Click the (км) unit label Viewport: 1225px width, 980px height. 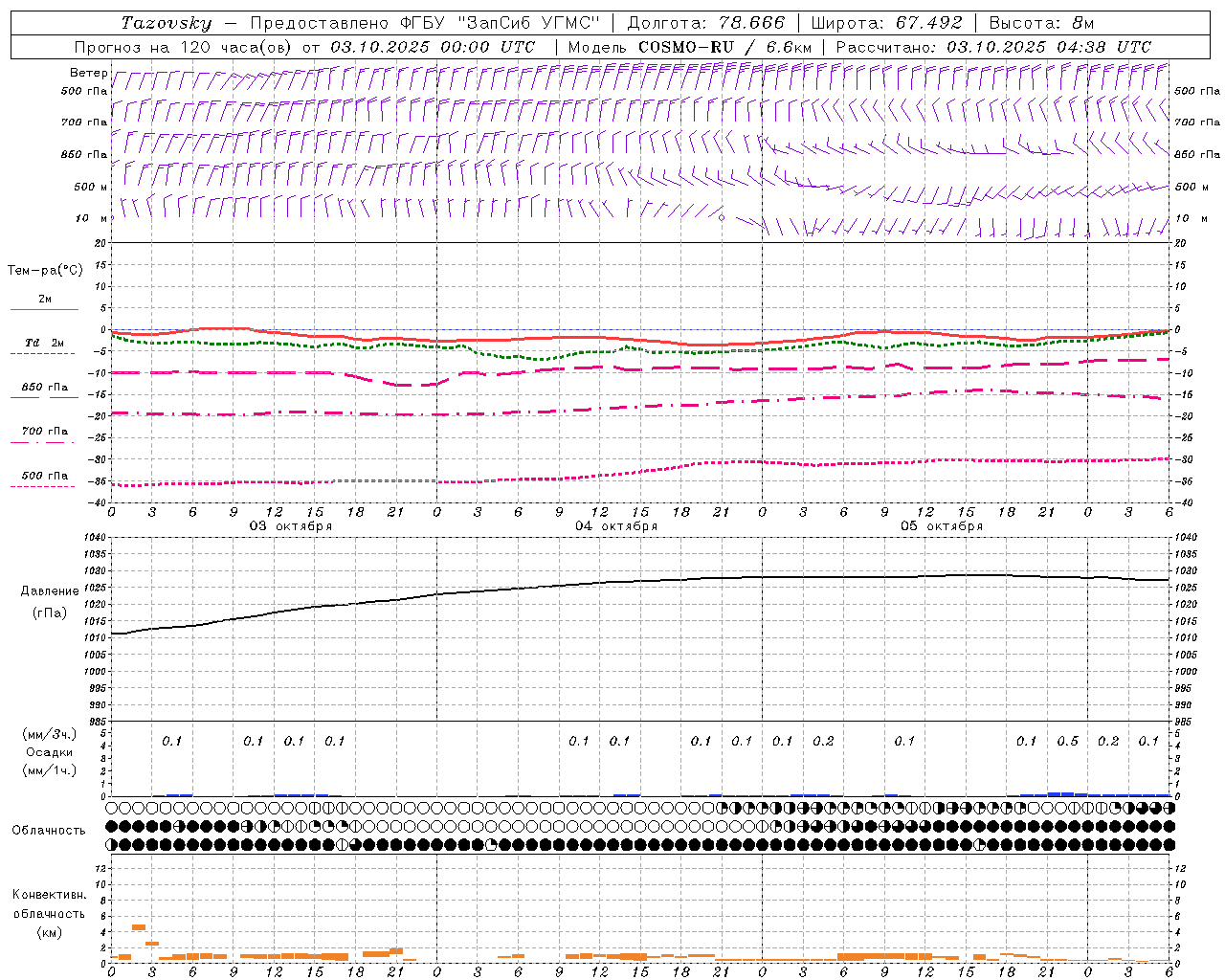click(50, 932)
